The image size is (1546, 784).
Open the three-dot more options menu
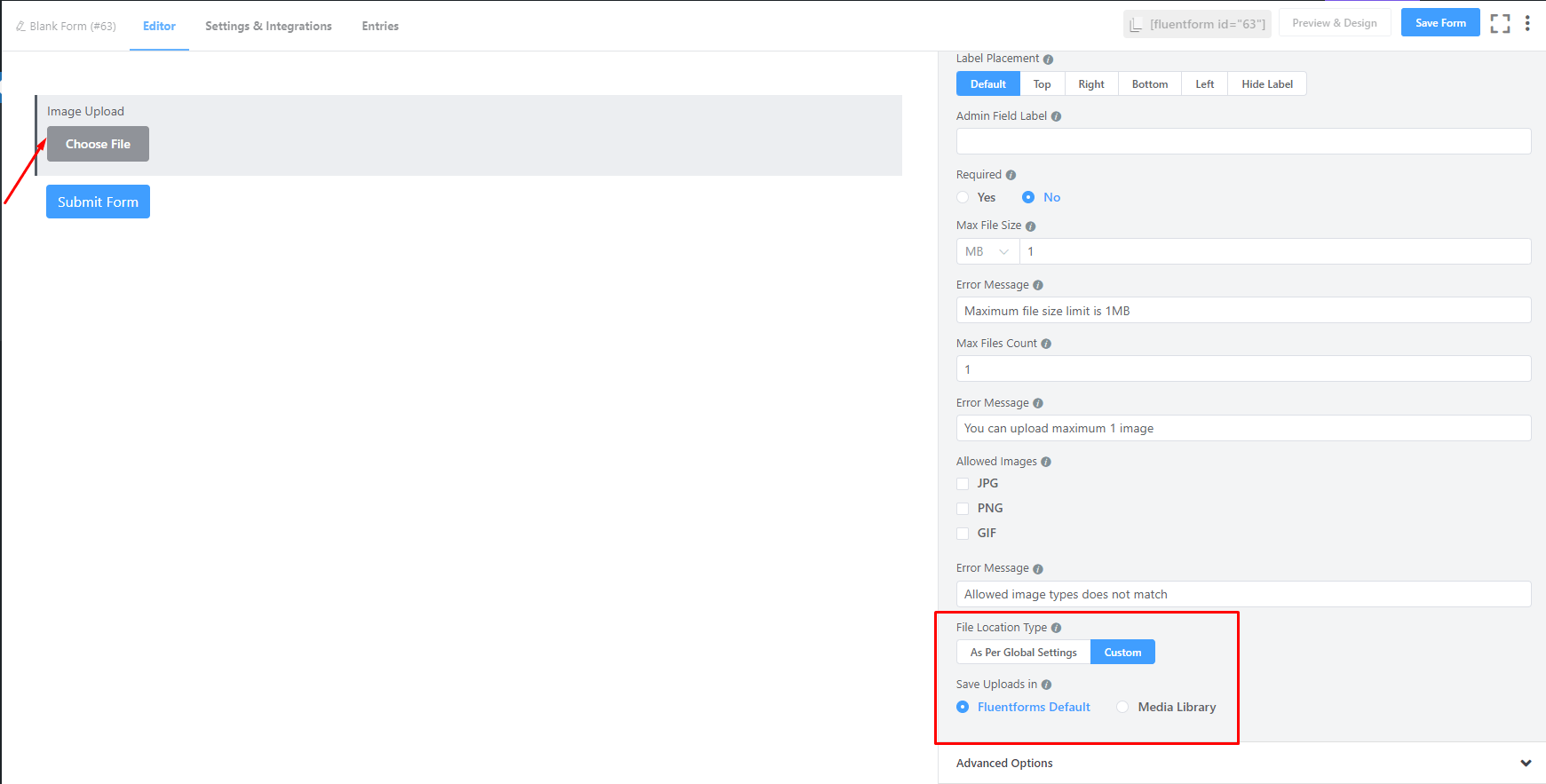1527,24
